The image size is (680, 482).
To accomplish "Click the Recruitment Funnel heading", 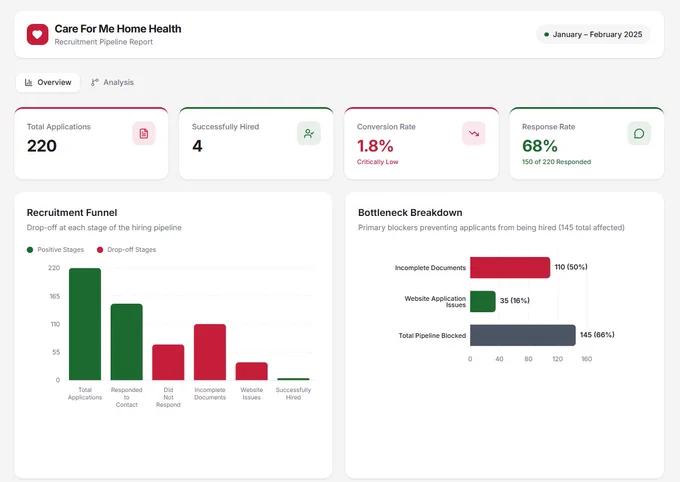I will [x=72, y=213].
